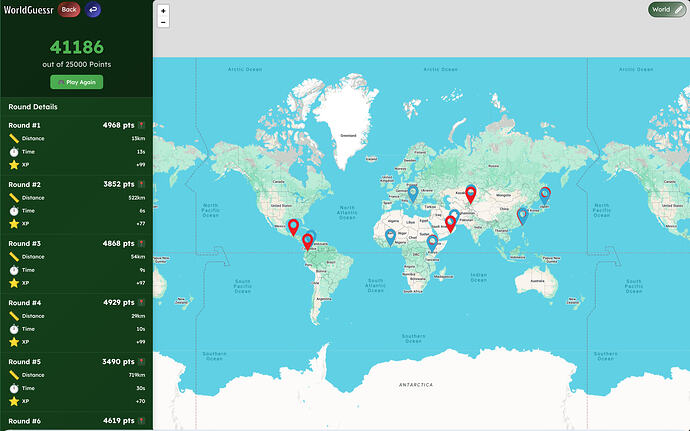The height and width of the screenshot is (431, 690).
Task: Click the 719km distance value
Action: [x=137, y=375]
